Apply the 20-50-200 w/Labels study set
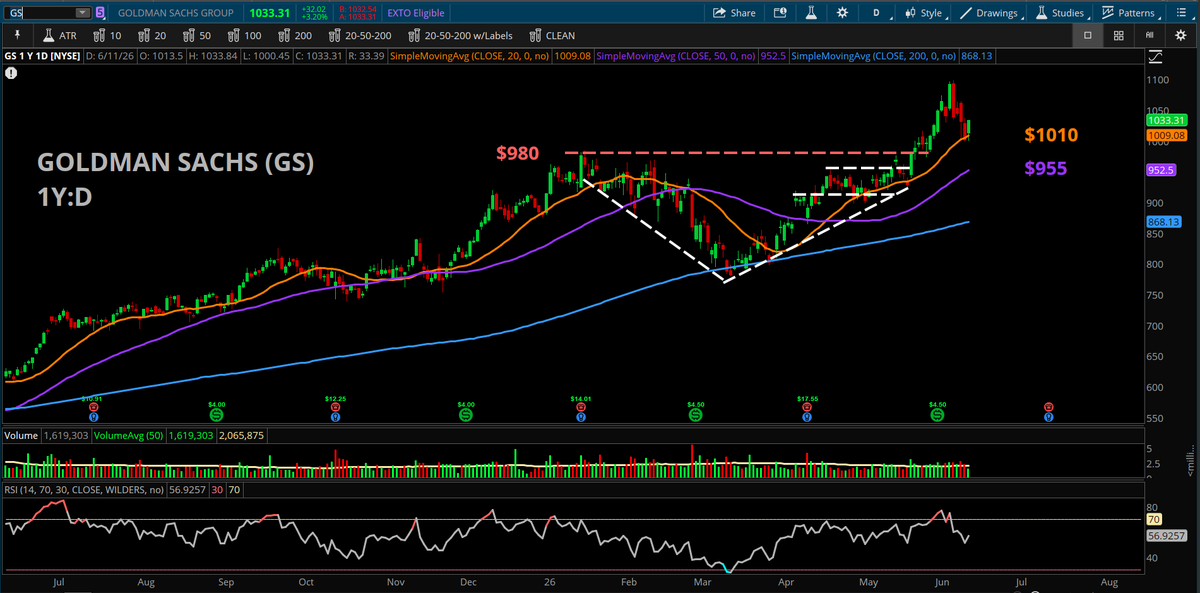The height and width of the screenshot is (593, 1200). click(459, 35)
